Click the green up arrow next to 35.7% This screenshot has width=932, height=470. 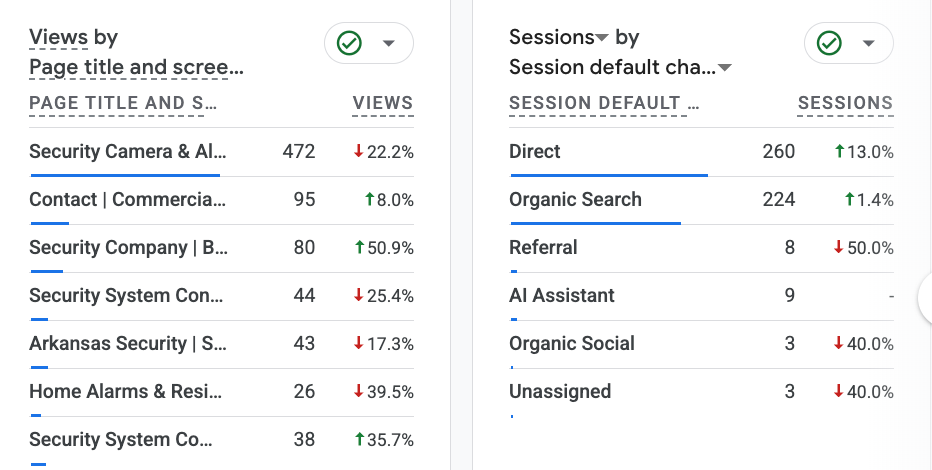coord(359,439)
